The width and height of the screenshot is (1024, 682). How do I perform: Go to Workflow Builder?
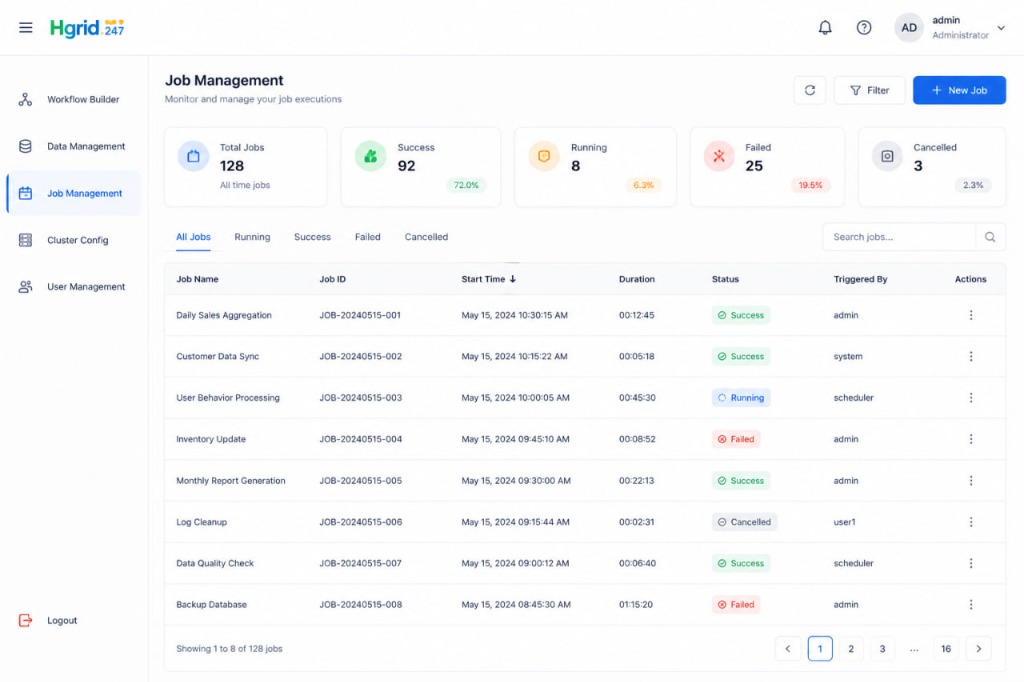click(x=73, y=99)
